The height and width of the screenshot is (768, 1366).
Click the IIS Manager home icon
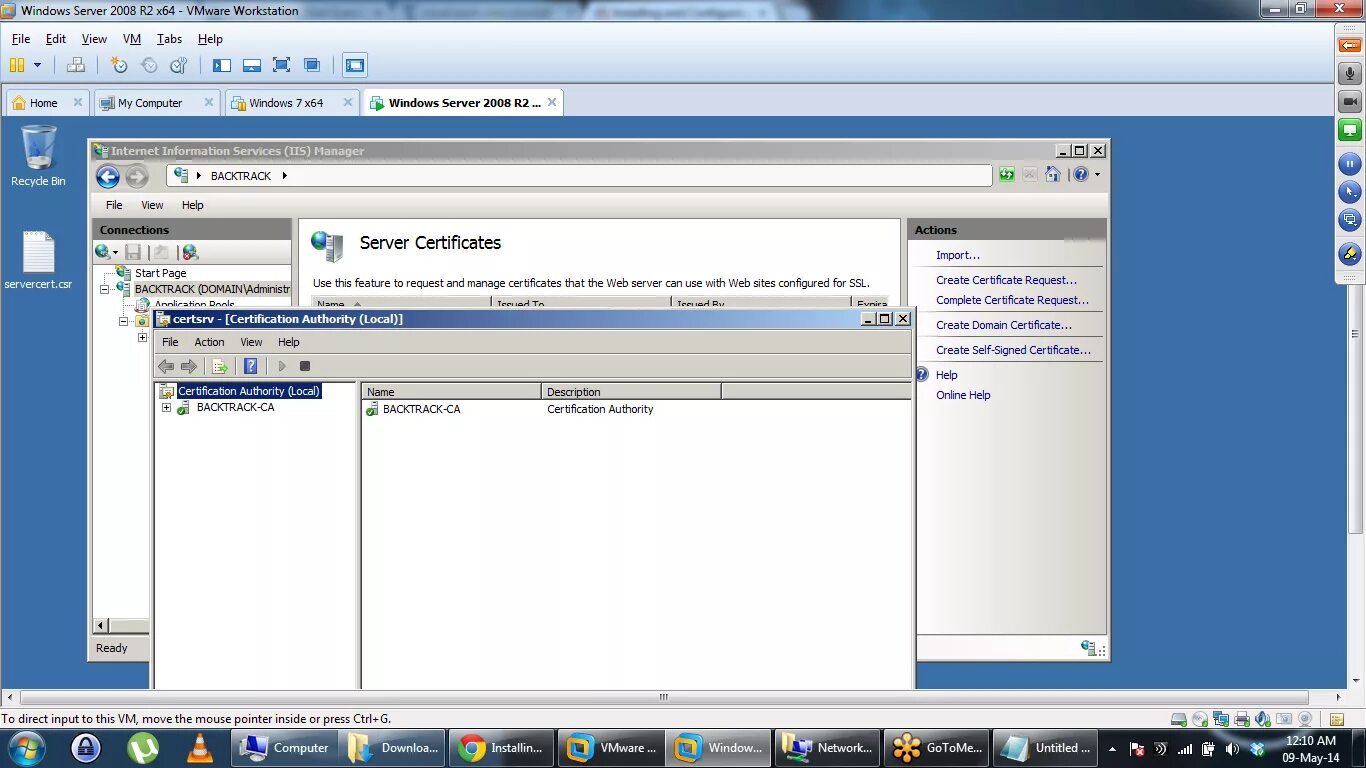click(x=1053, y=175)
